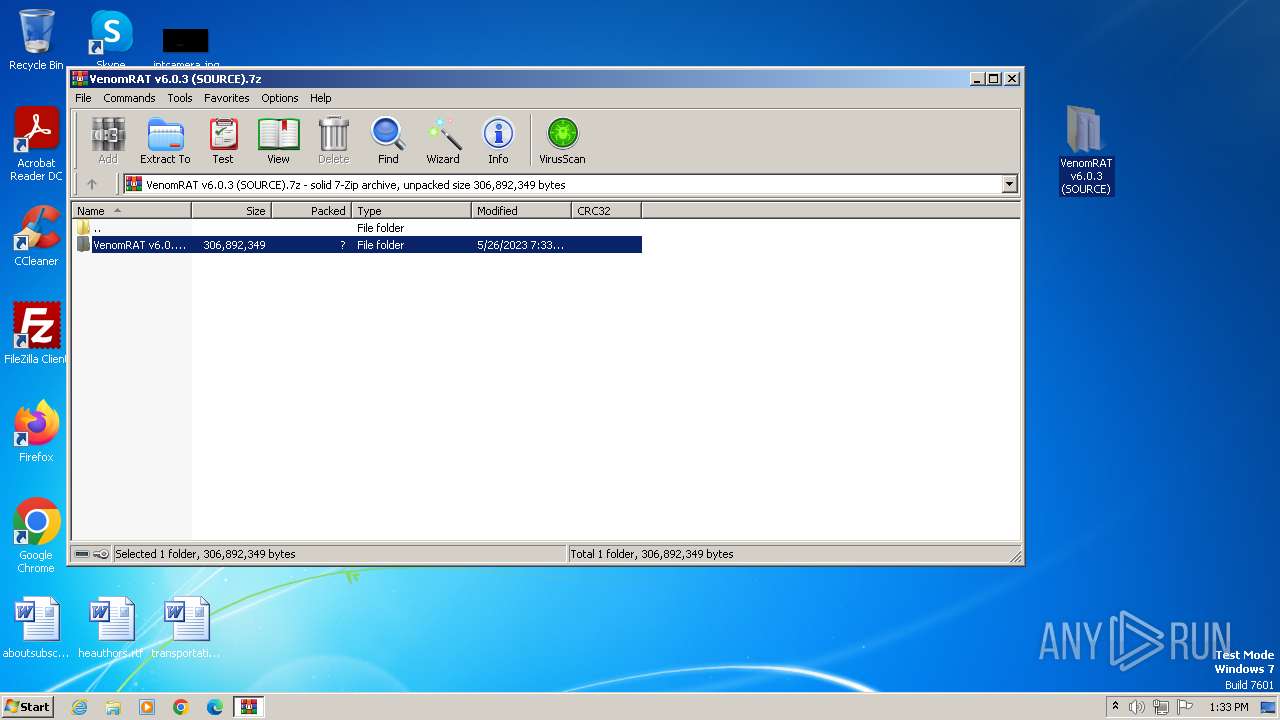Click the volume speaker tray icon
Viewport: 1280px width, 720px height.
(x=1136, y=707)
